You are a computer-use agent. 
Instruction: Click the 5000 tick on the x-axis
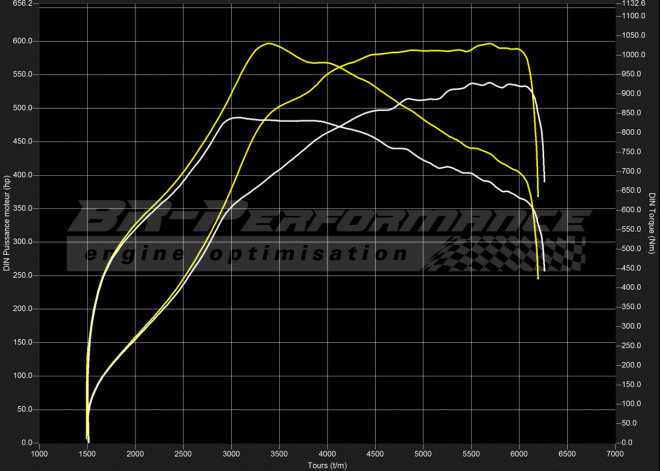tap(422, 453)
